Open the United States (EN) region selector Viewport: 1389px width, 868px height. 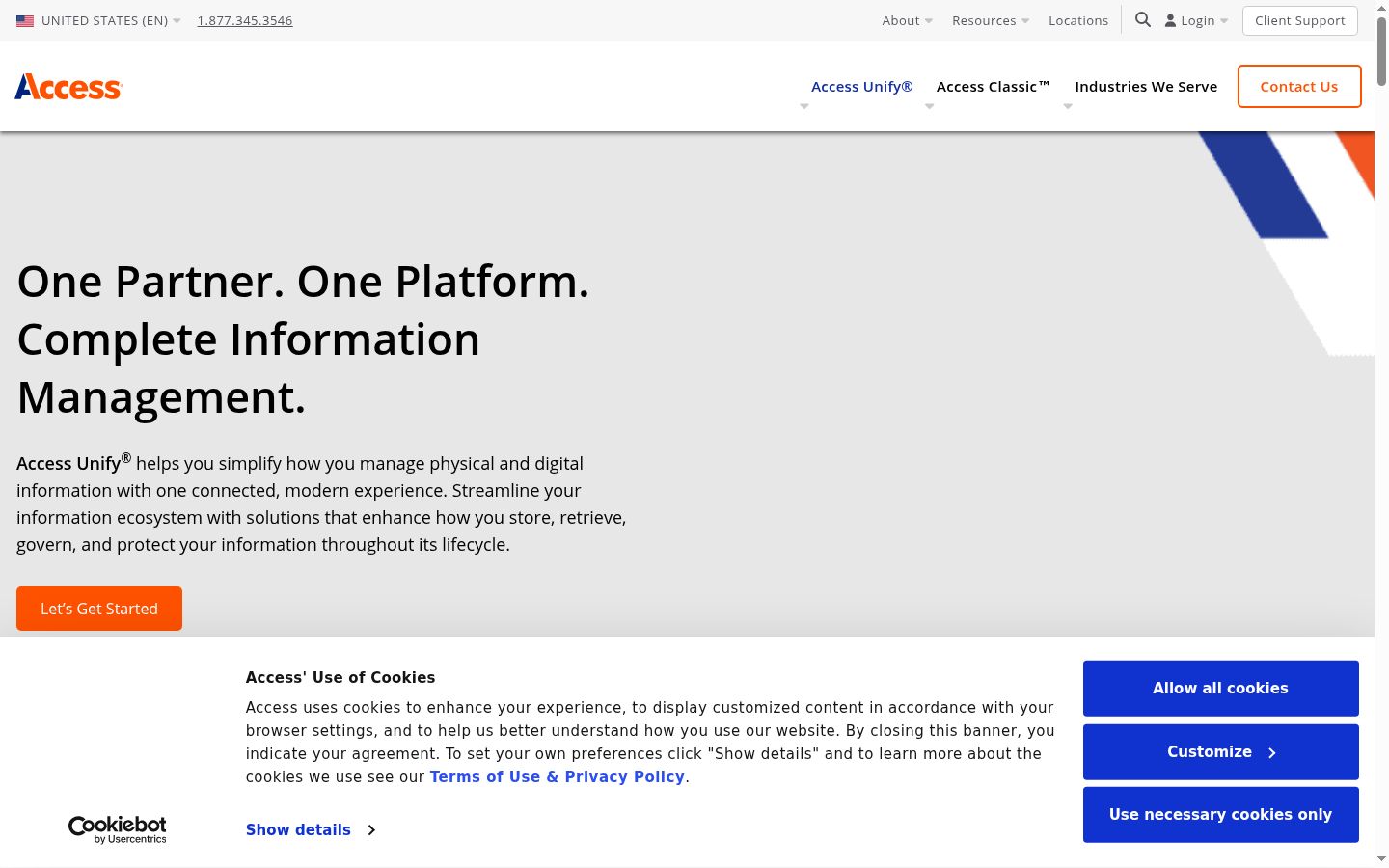point(98,20)
